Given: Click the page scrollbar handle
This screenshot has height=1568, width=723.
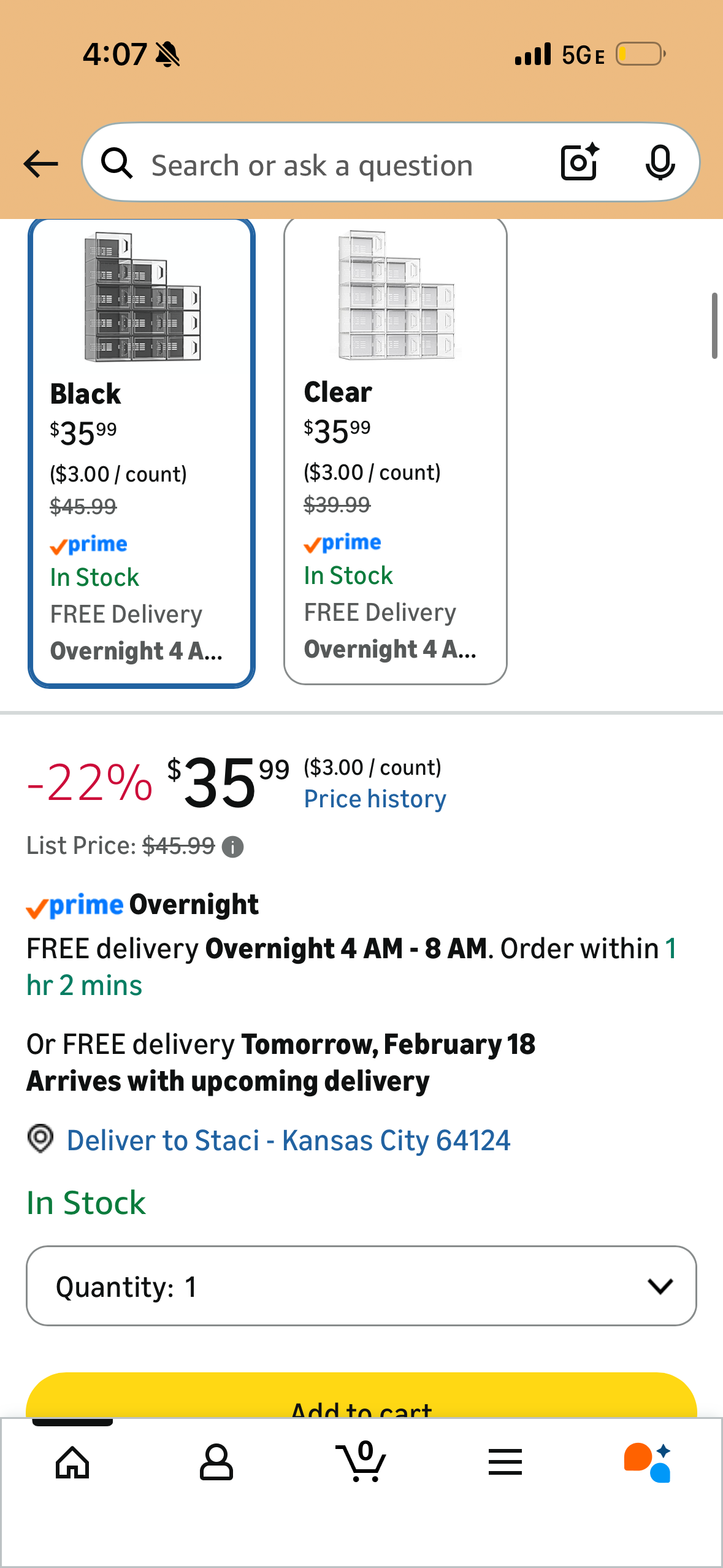Looking at the screenshot, I should [714, 326].
